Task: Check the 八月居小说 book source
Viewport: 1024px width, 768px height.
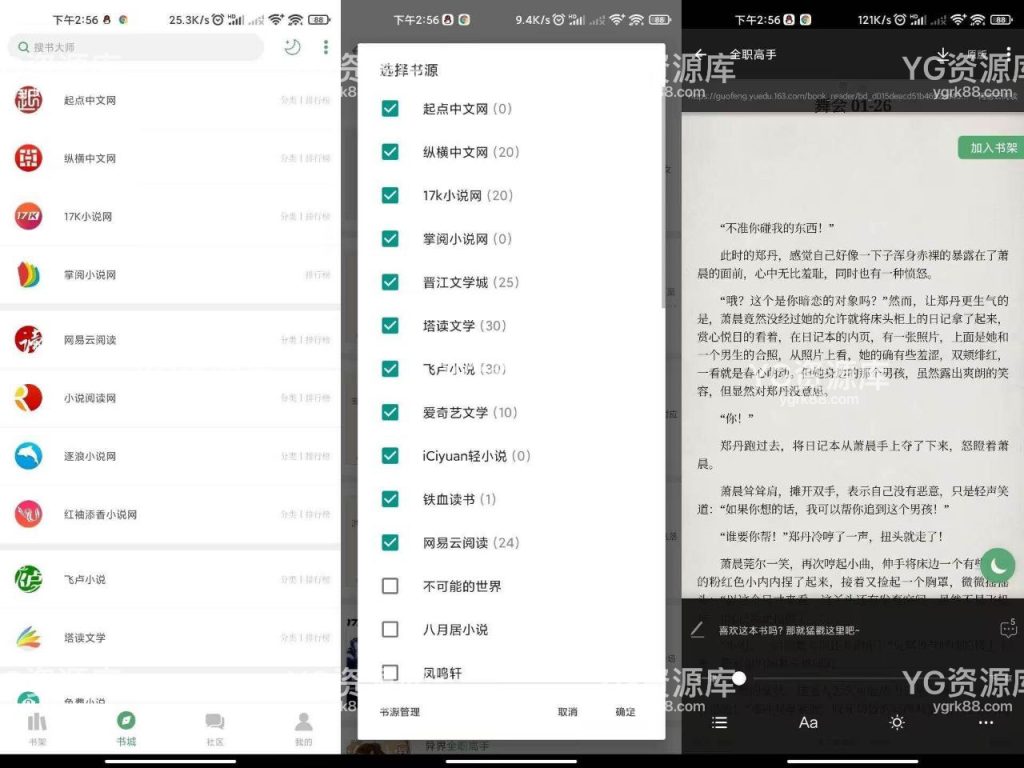Action: 390,629
